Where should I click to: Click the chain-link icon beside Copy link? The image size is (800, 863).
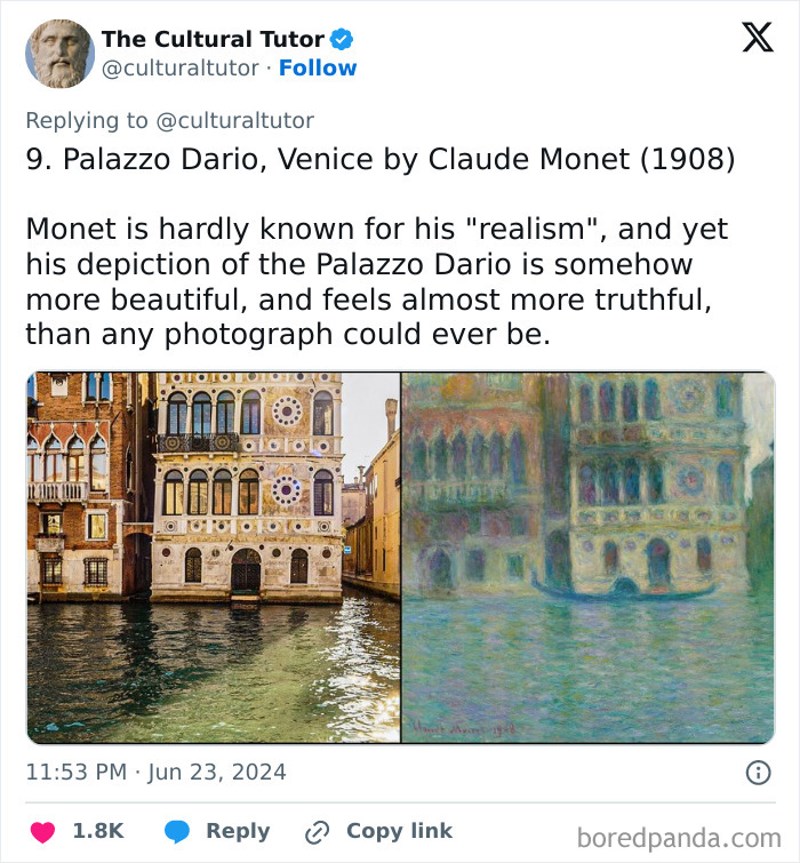pos(316,831)
